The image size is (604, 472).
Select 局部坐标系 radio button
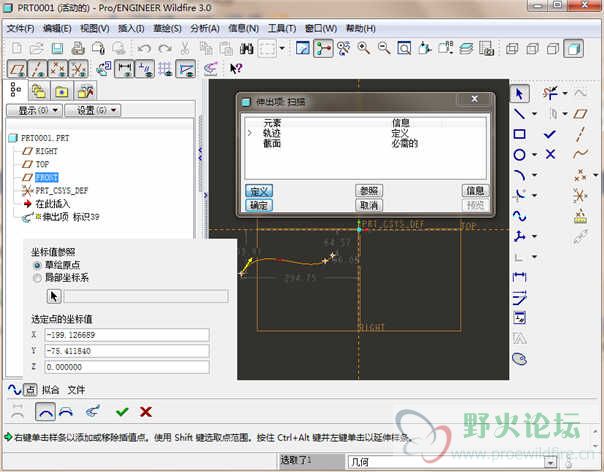[37, 278]
